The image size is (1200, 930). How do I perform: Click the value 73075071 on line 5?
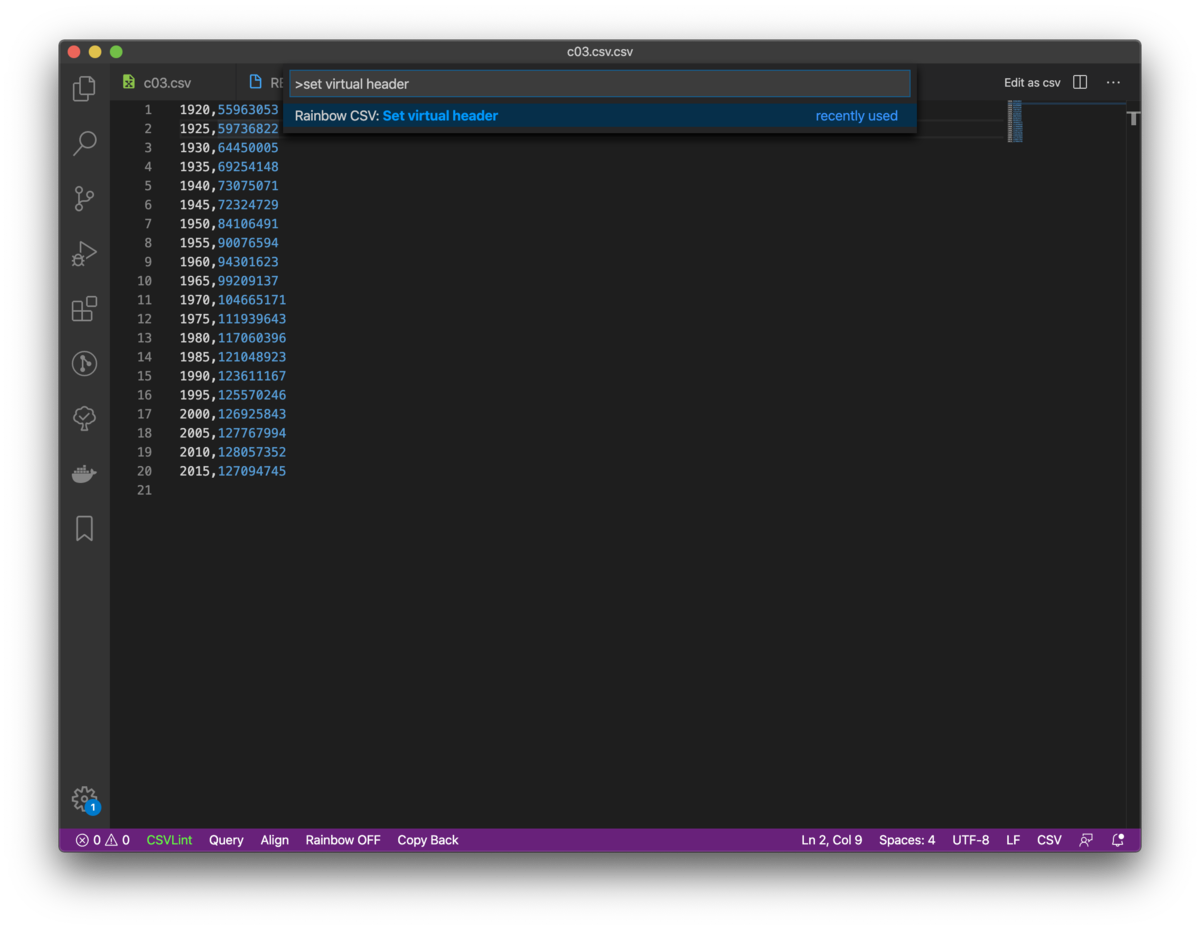click(248, 186)
